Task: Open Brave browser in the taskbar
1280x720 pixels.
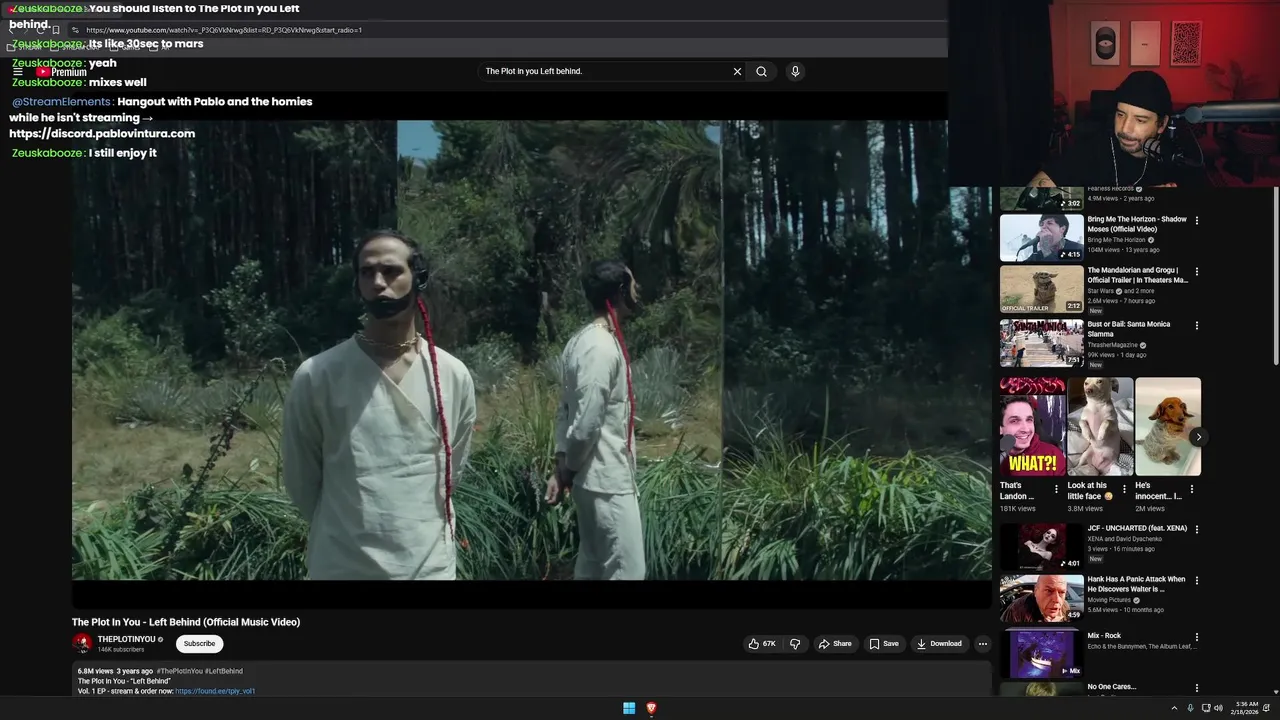Action: 651,708
